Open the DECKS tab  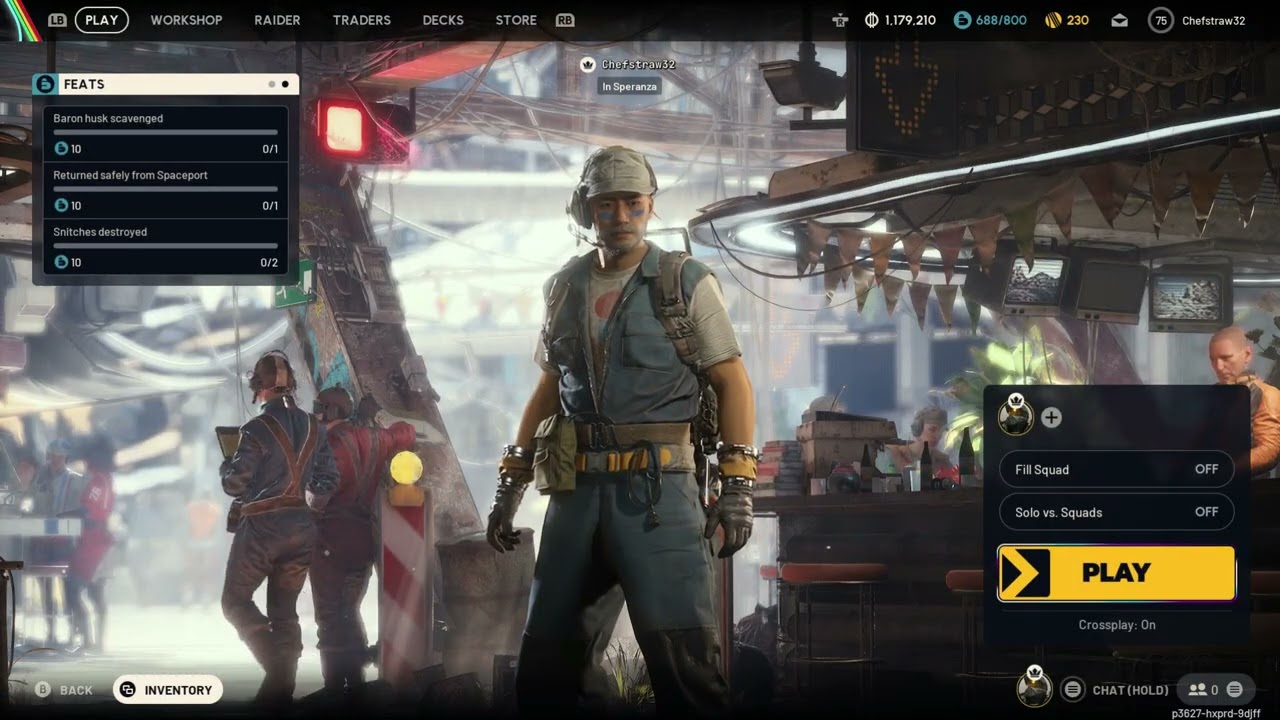pos(443,20)
